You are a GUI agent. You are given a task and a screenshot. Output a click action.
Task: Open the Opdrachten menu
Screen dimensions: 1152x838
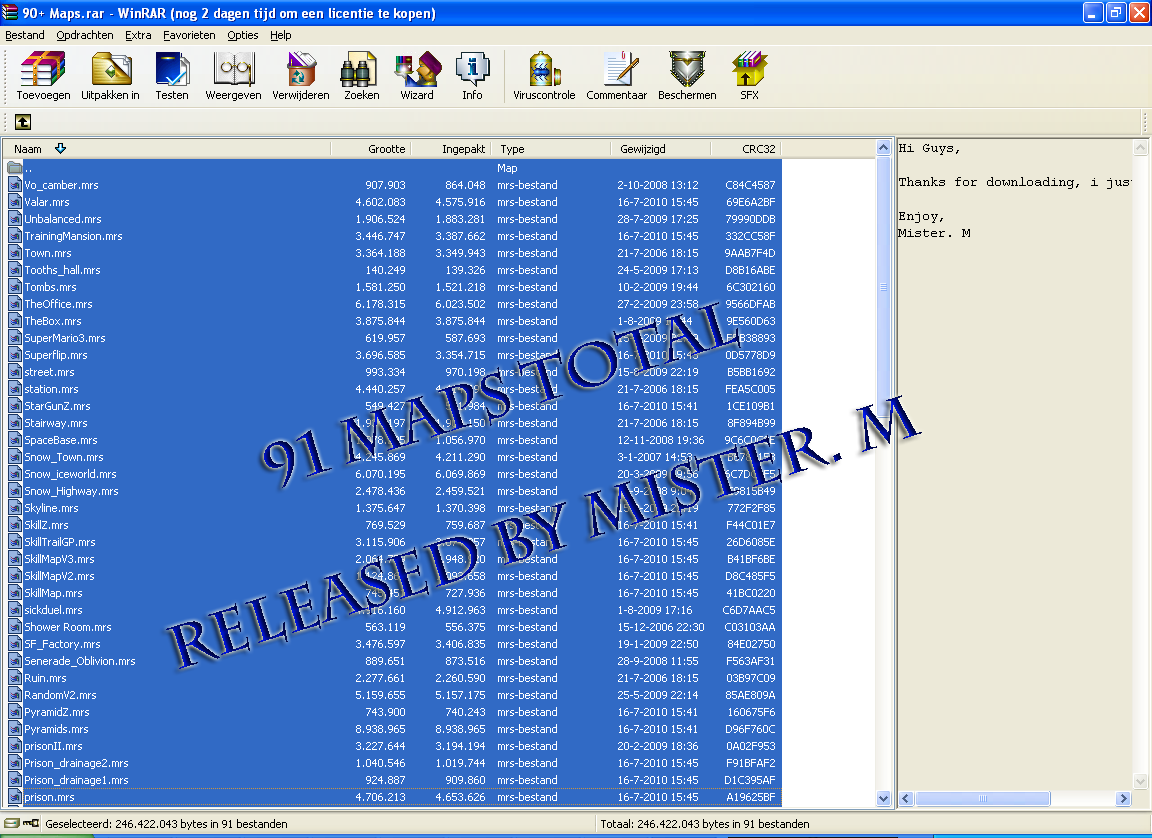pos(84,35)
